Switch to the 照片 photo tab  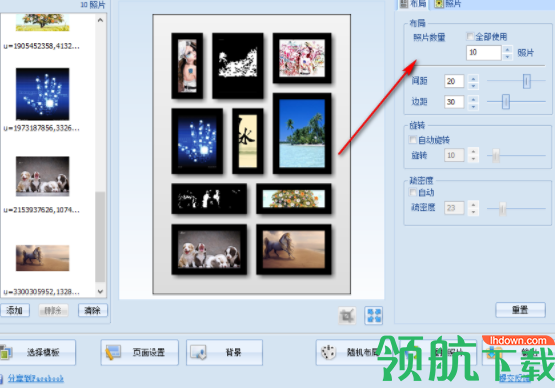(x=448, y=4)
